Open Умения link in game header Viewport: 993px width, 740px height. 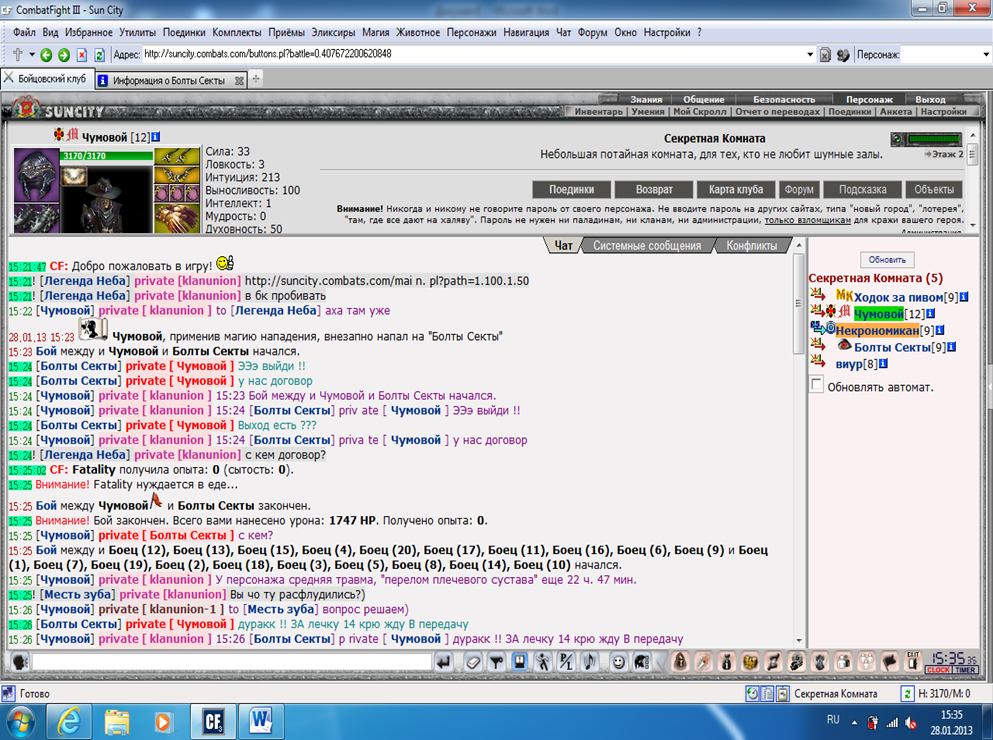pyautogui.click(x=648, y=112)
